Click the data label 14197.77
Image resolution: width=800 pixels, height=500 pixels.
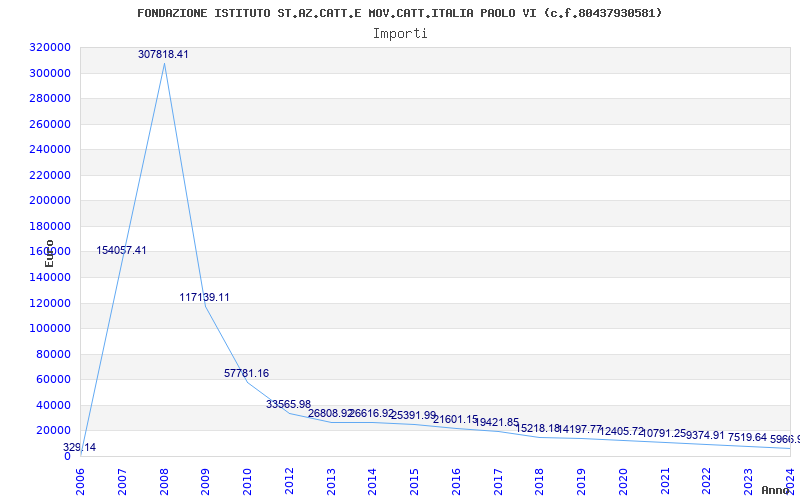[580, 429]
